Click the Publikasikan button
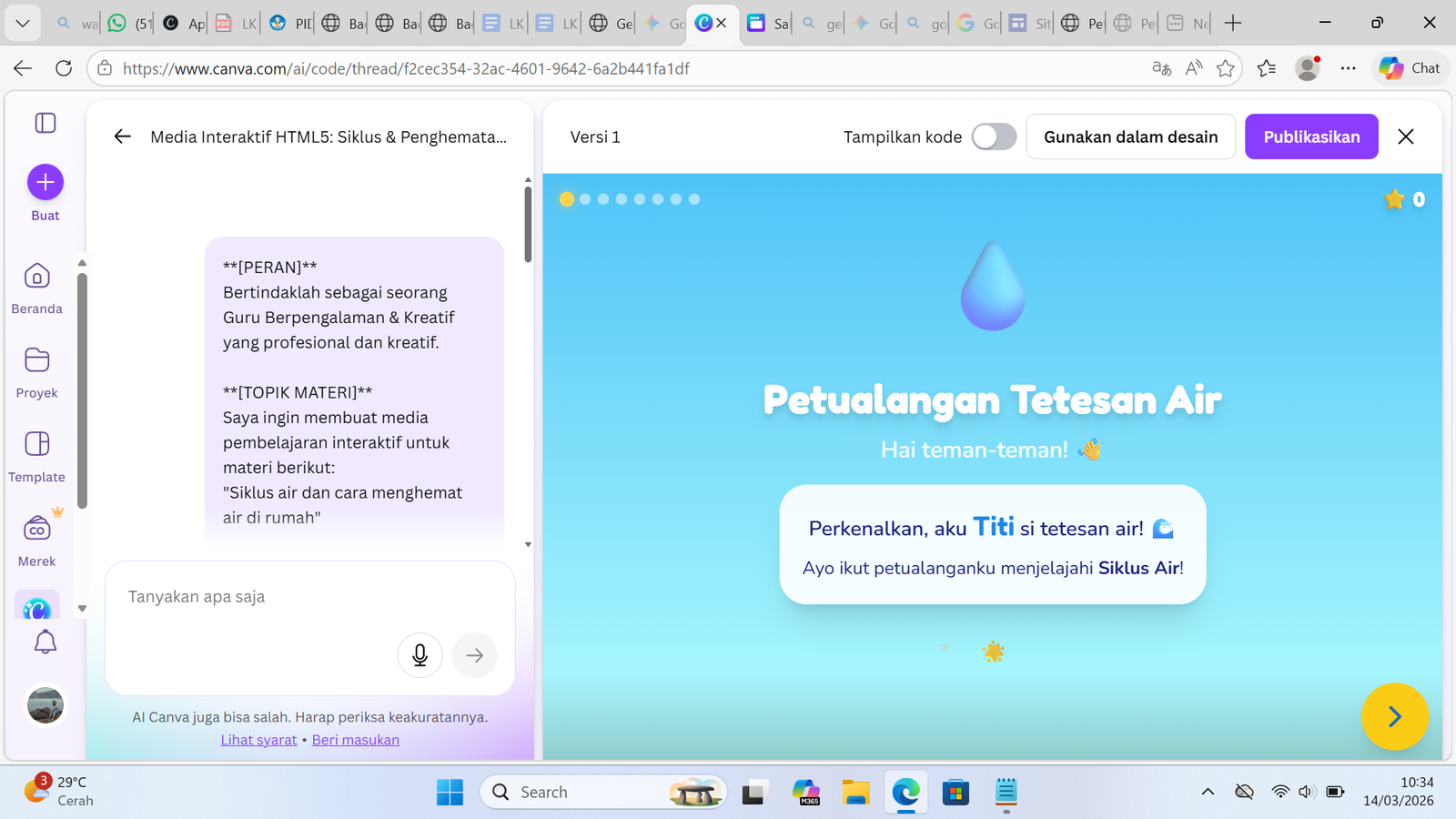This screenshot has height=819, width=1456. 1311,136
